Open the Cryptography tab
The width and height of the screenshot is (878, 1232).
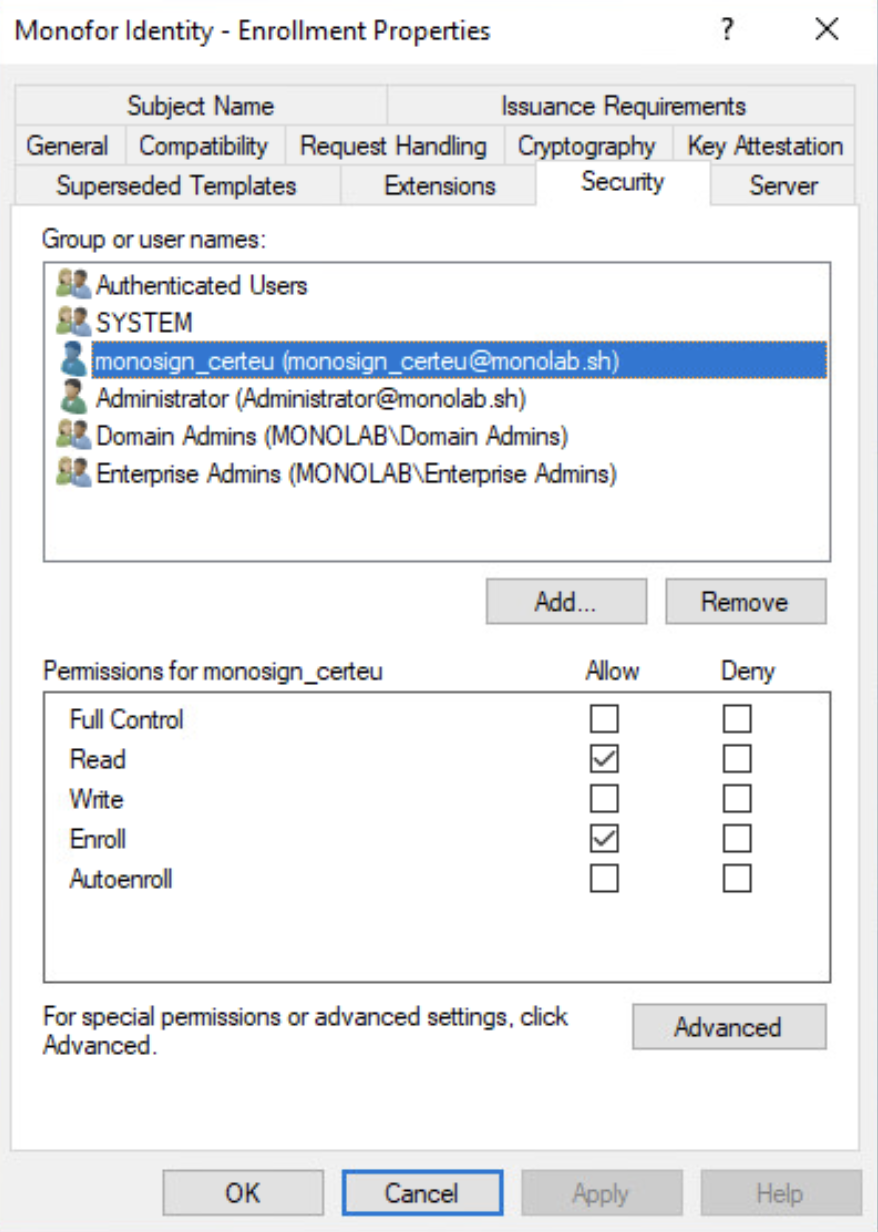pos(586,146)
